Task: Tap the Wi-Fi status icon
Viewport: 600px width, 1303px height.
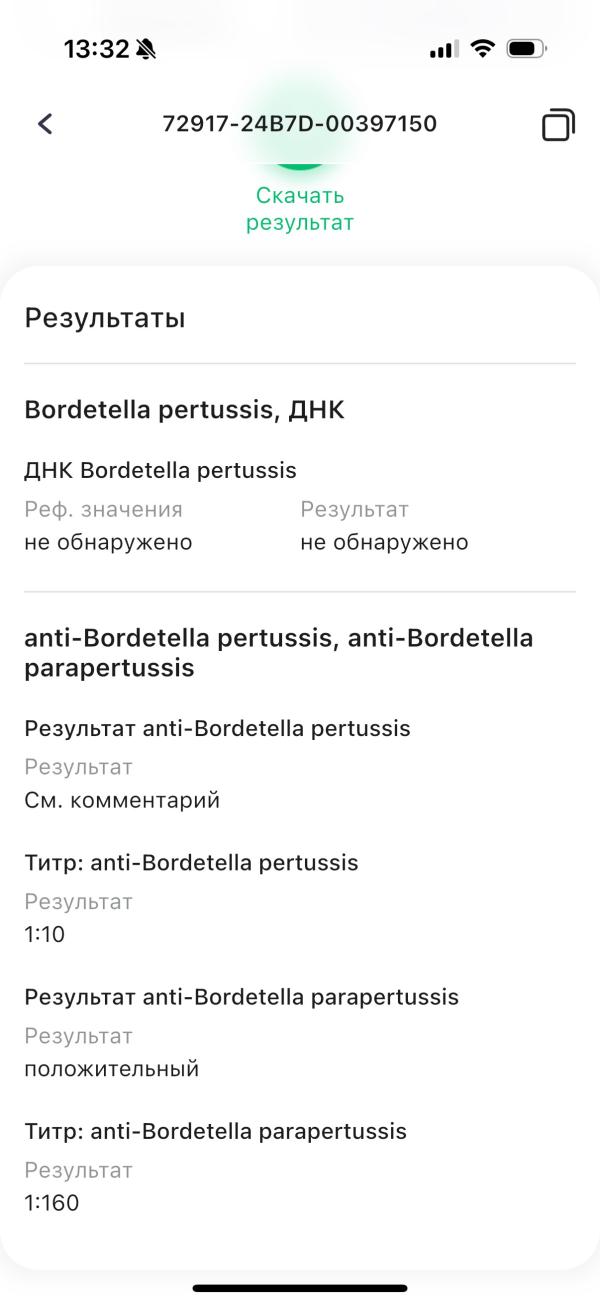Action: pos(484,49)
